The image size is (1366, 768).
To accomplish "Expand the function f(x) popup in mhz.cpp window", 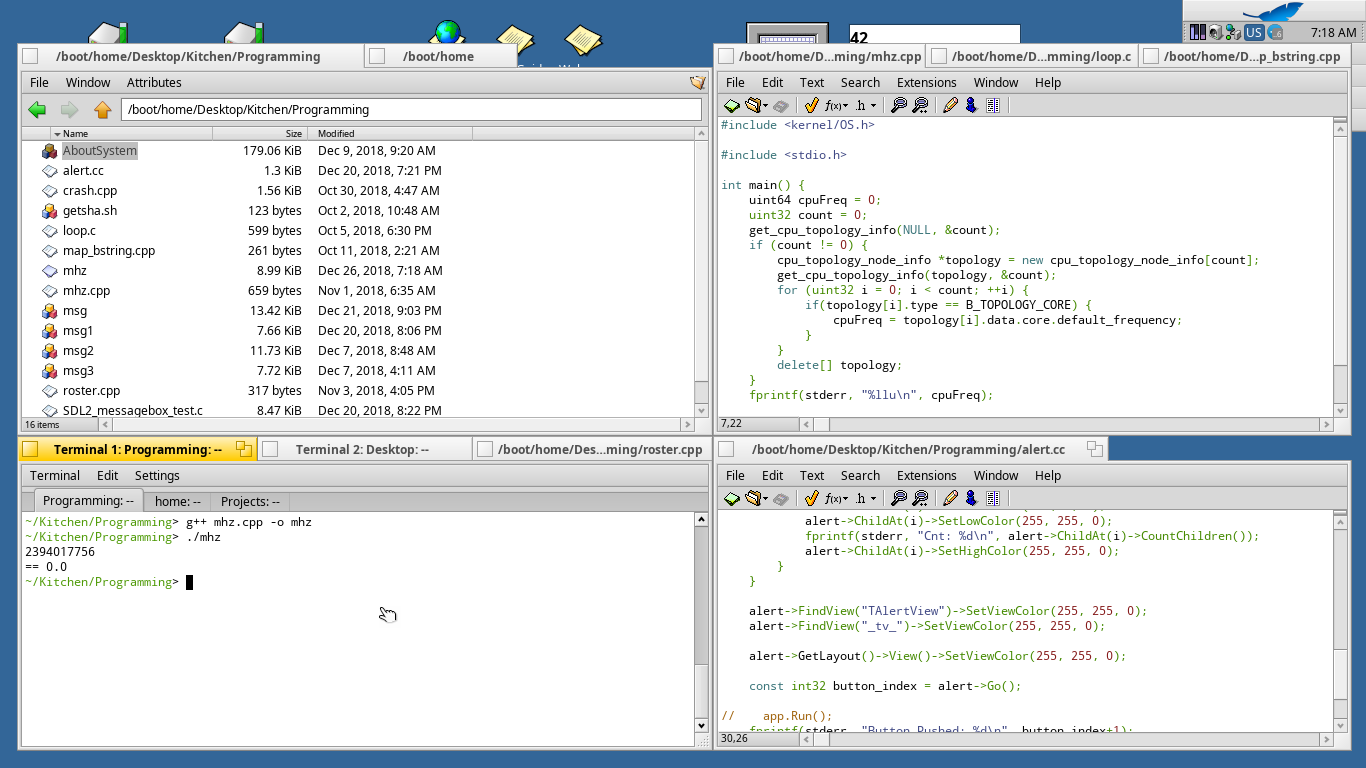I will coord(836,105).
